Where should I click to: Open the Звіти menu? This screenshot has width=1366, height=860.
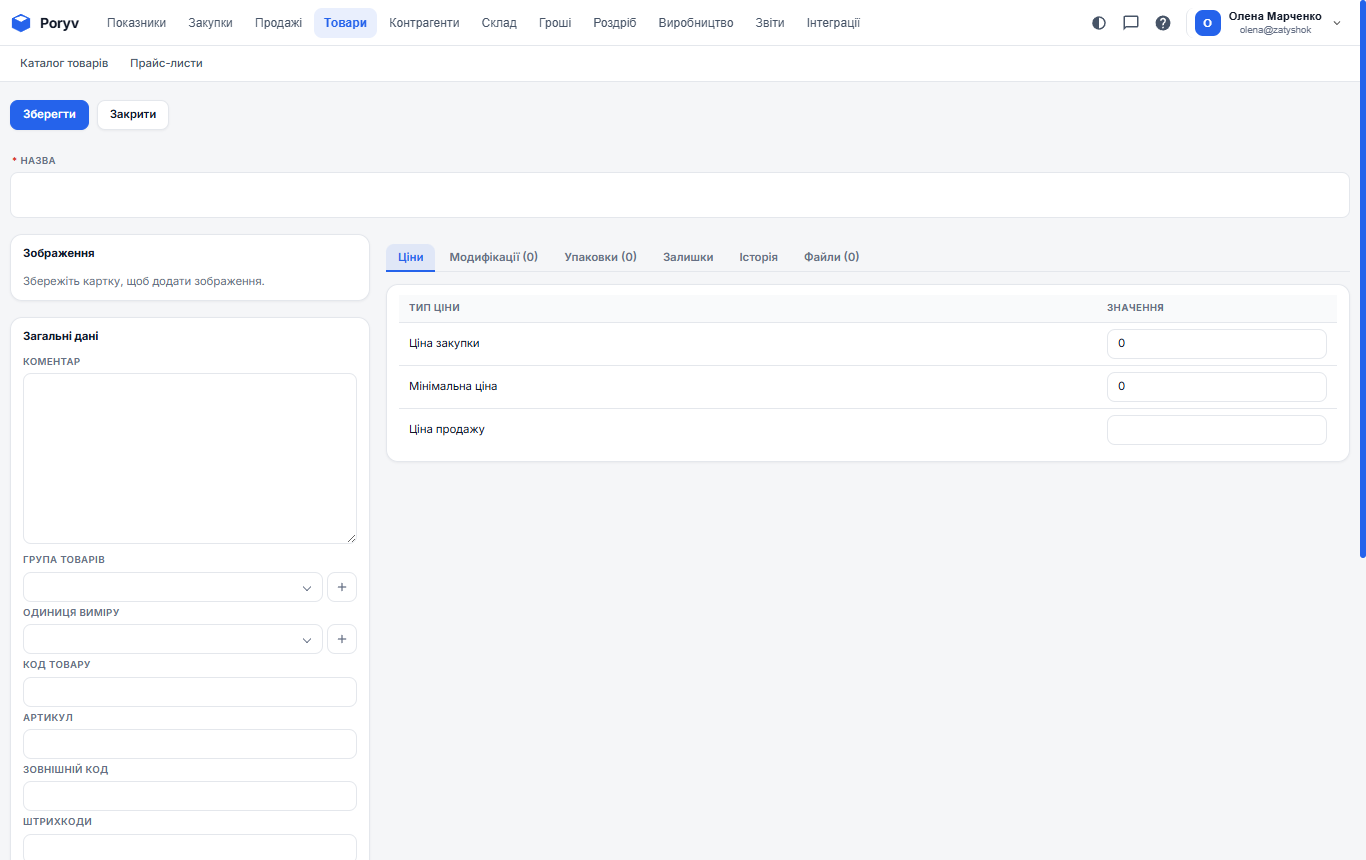(x=770, y=23)
